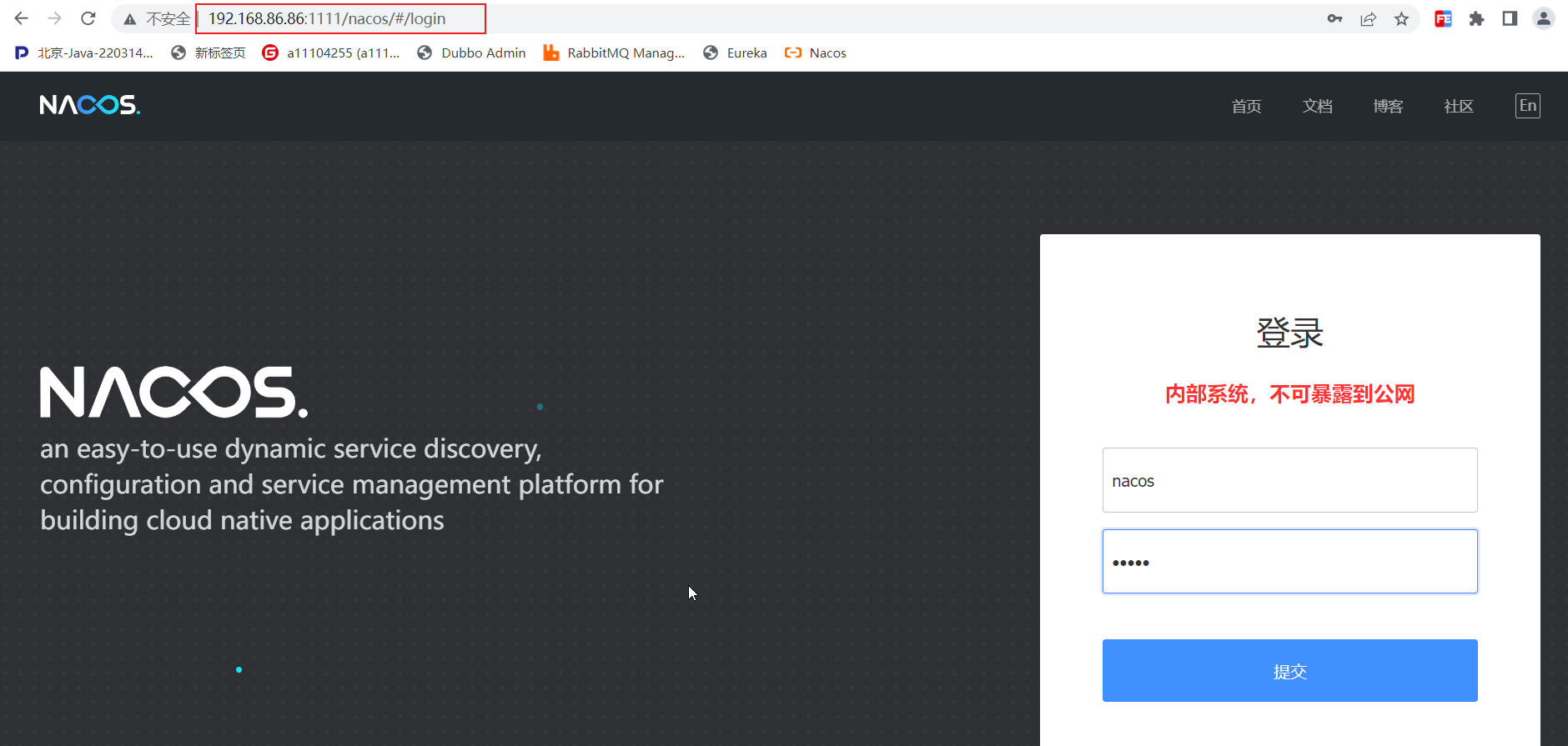Open the Dubbo Admin bookmark
The image size is (1568, 746).
[471, 53]
